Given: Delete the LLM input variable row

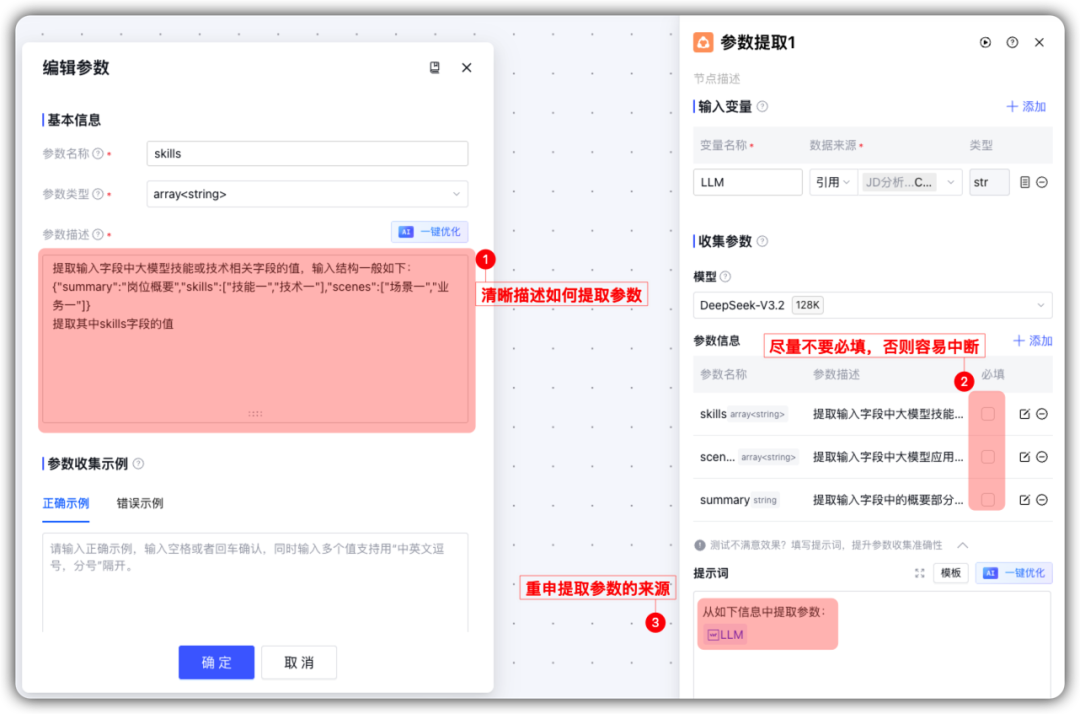Looking at the screenshot, I should pyautogui.click(x=1042, y=182).
